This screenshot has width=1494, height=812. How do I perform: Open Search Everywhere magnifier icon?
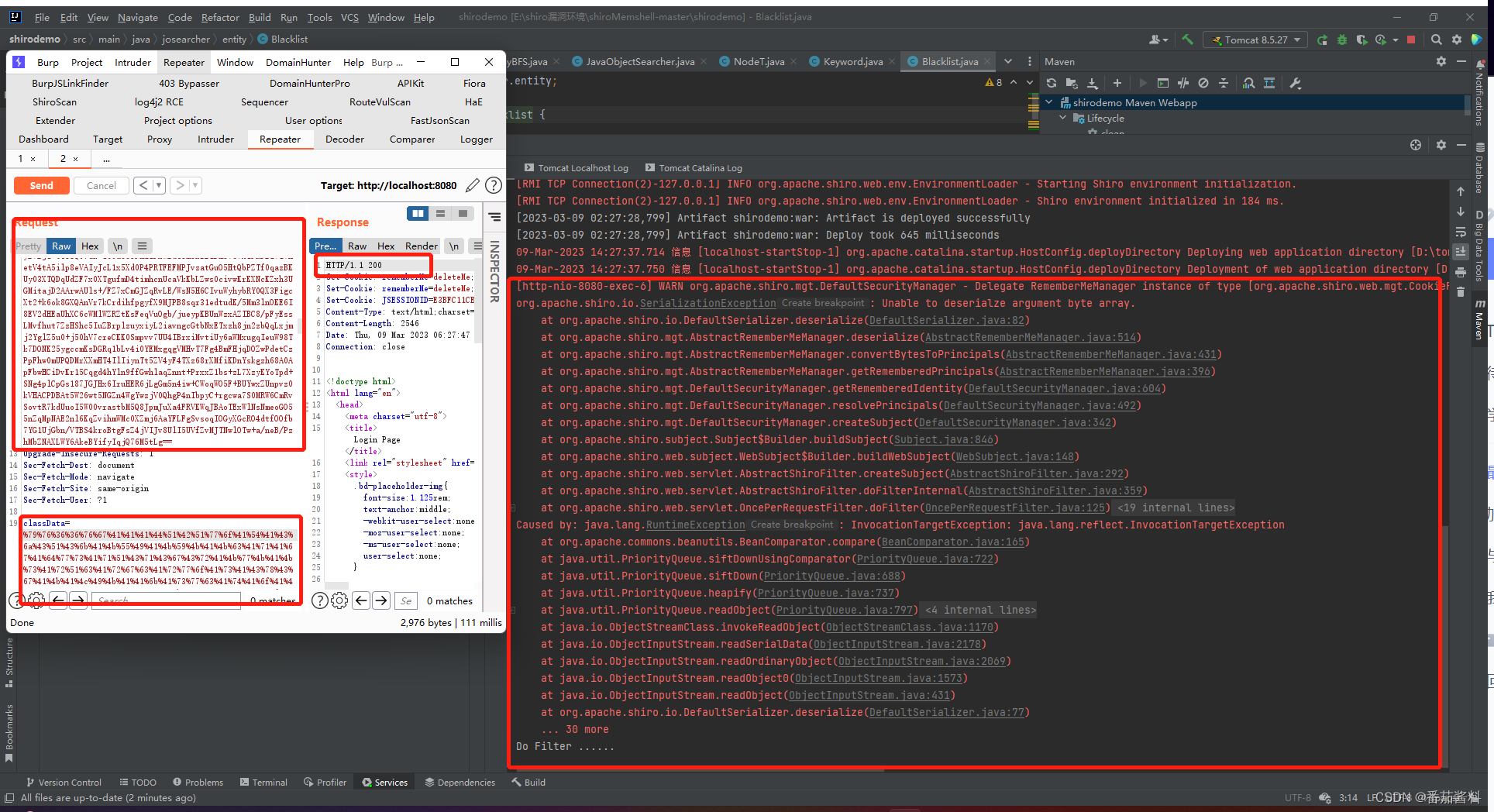(x=1436, y=40)
